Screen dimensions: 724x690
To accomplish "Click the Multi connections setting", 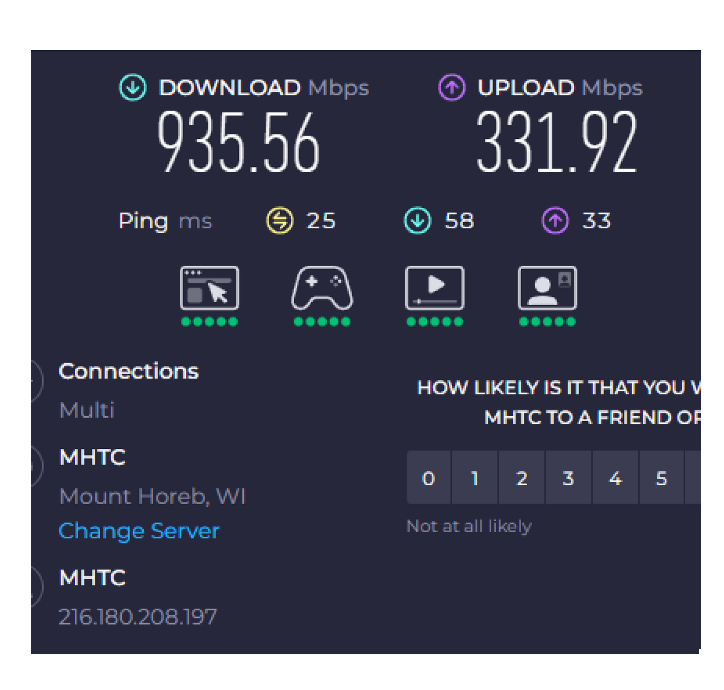I will pos(87,410).
